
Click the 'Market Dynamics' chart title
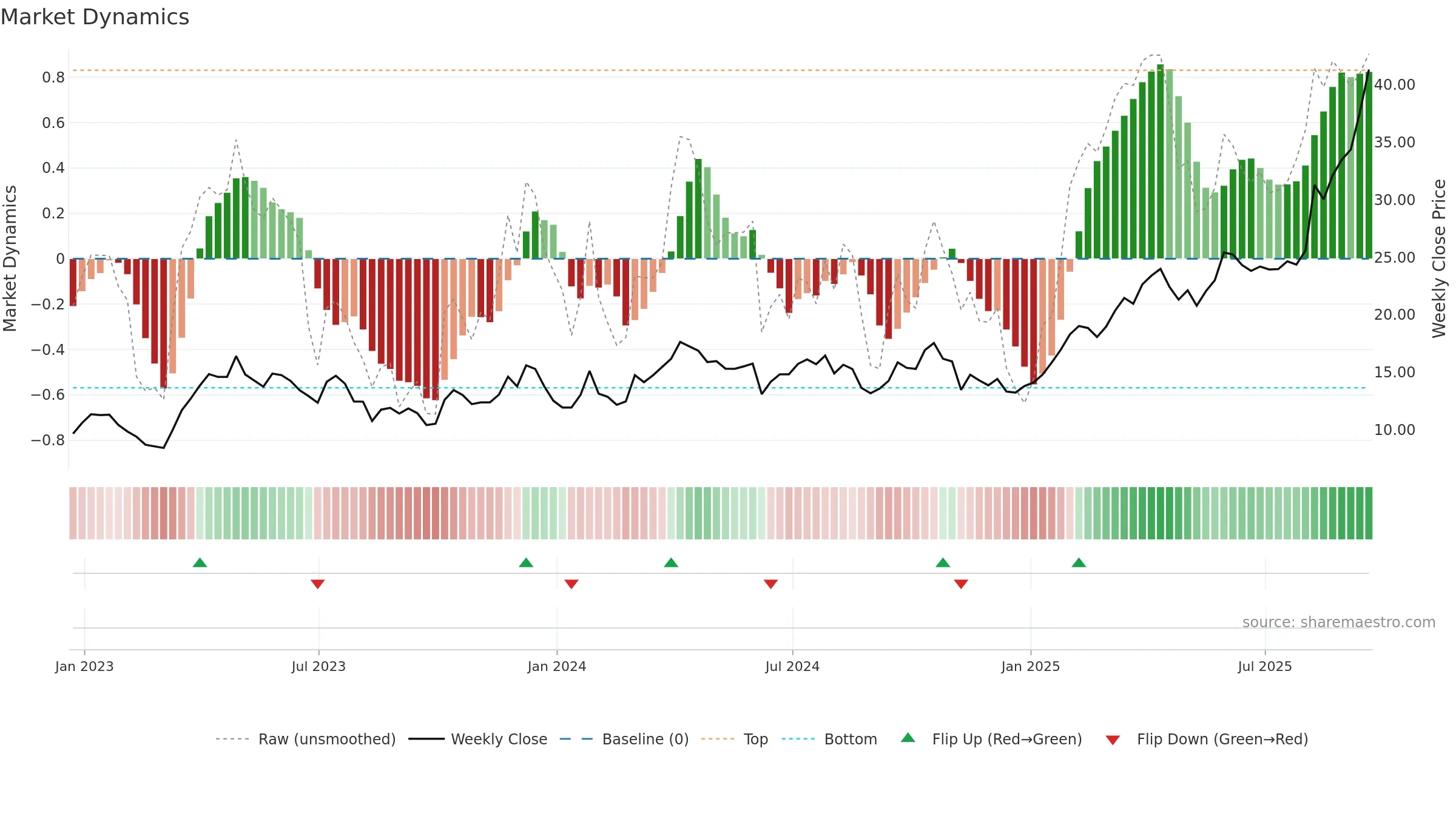pyautogui.click(x=95, y=17)
